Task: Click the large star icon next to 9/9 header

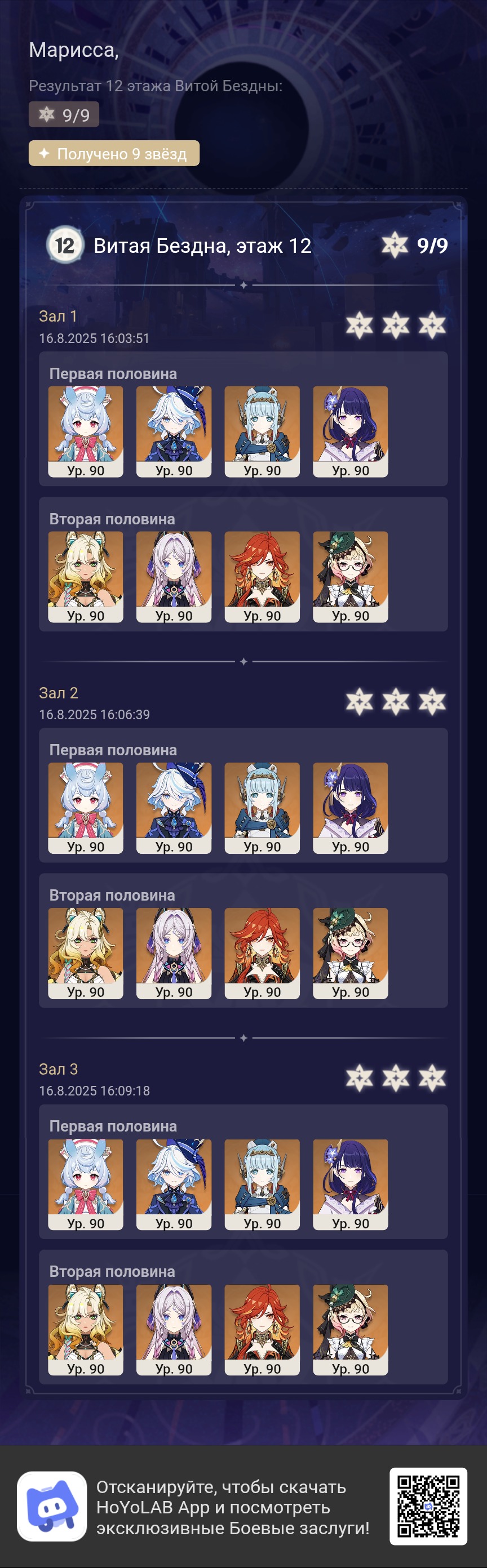Action: (x=395, y=246)
